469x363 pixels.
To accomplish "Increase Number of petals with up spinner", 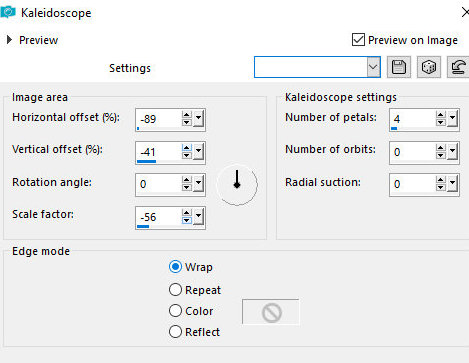I will tap(441, 115).
